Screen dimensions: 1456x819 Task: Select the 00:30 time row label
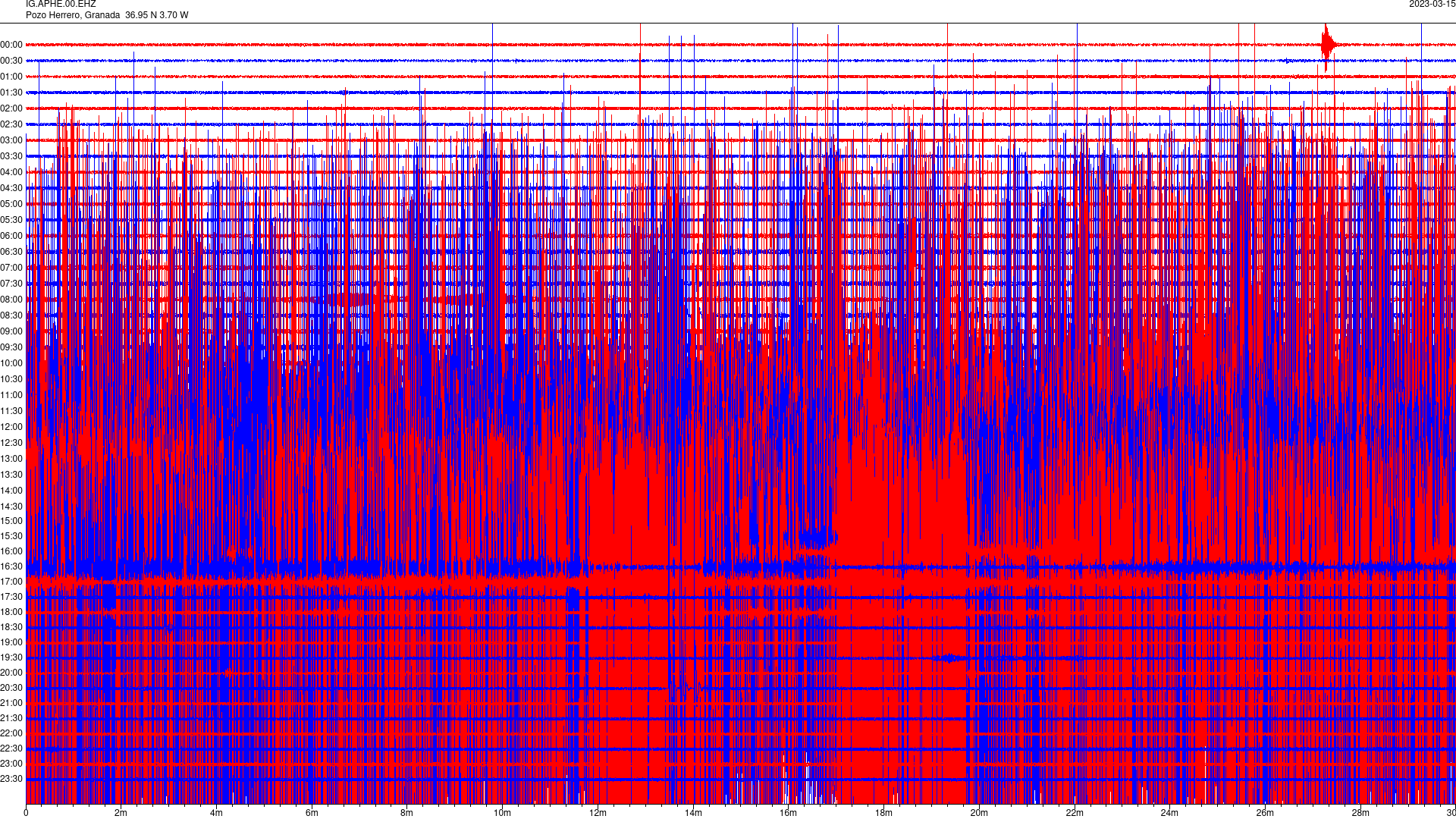pos(11,61)
